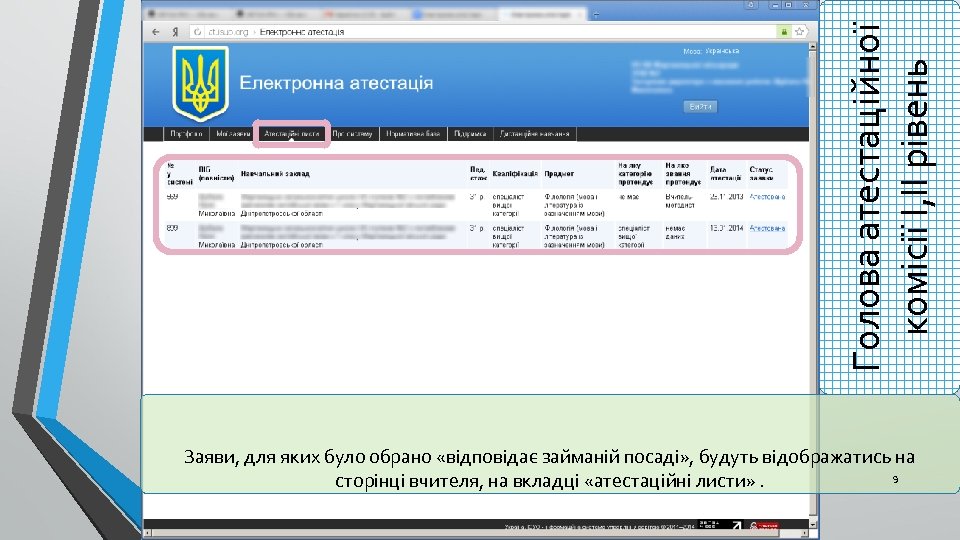
Task: Open a new browser tab with plus button
Action: tap(596, 15)
